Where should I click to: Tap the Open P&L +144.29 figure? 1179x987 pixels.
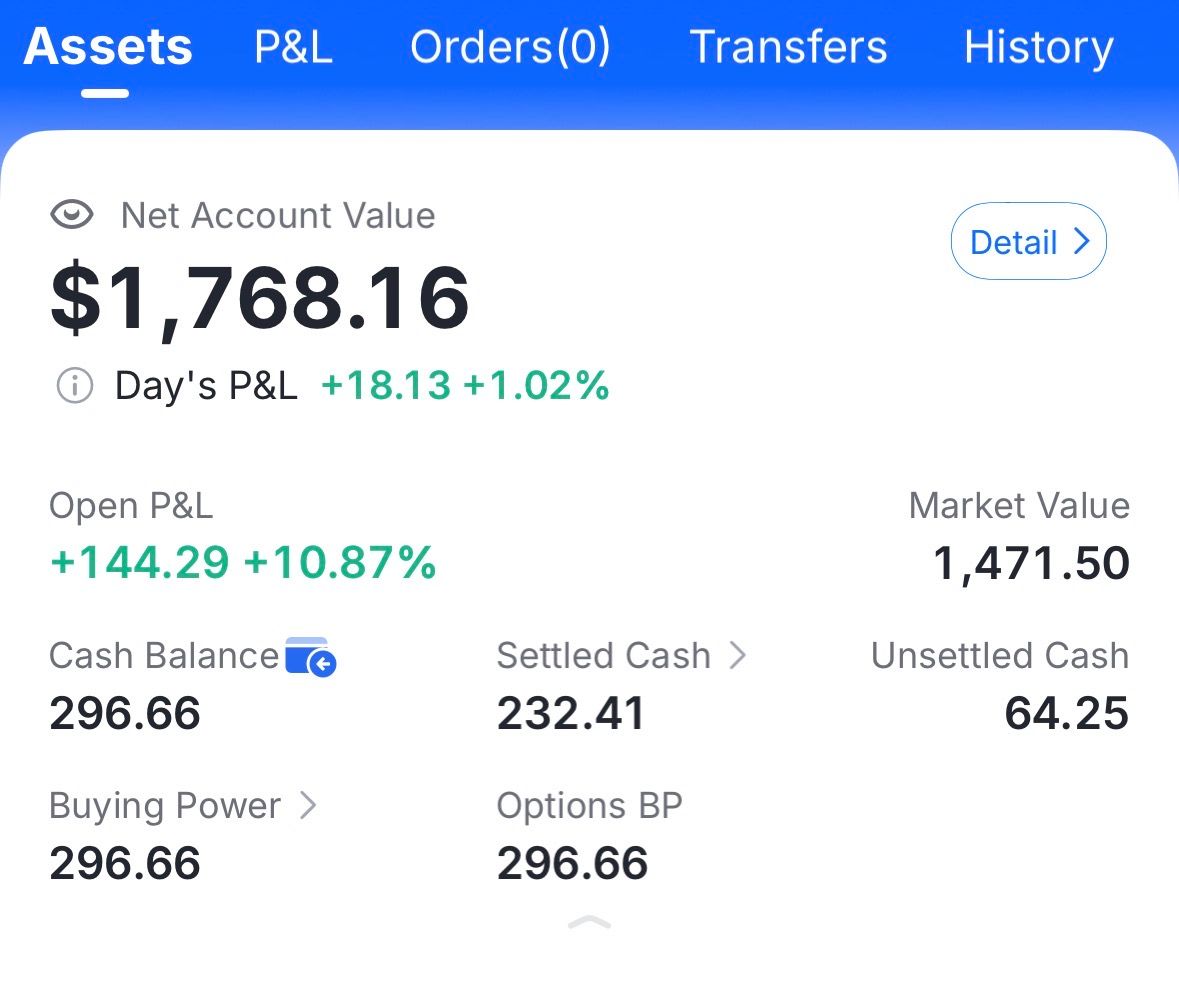139,562
